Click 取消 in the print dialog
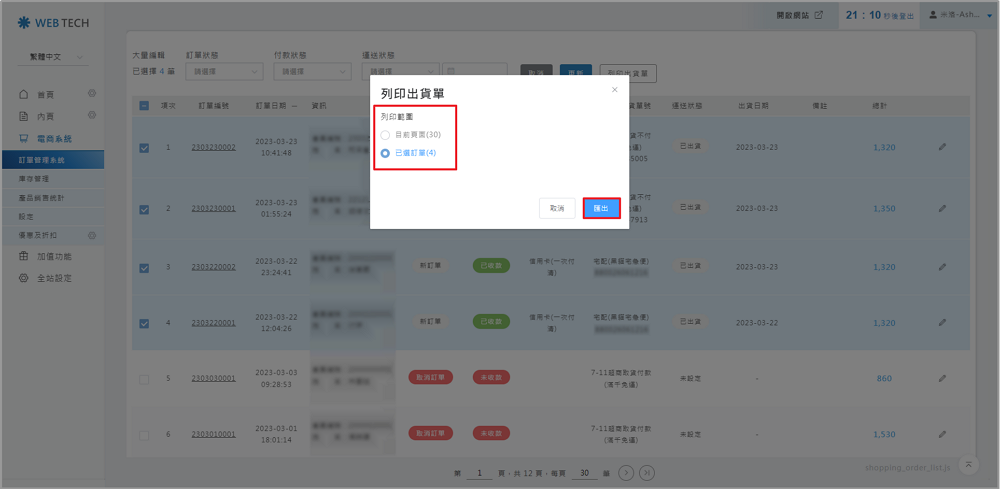1000x489 pixels. pos(557,208)
